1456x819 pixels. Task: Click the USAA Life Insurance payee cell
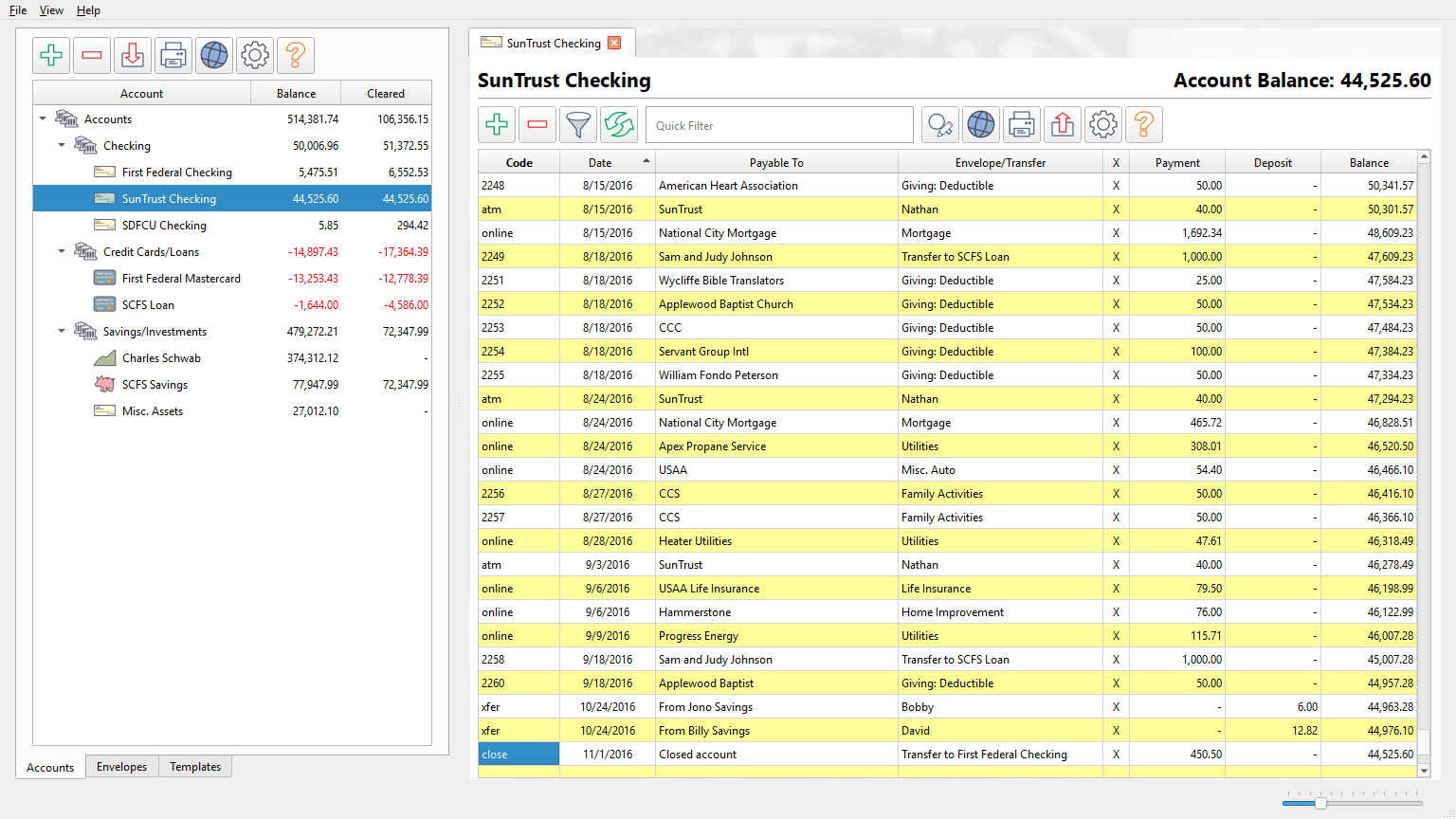point(776,589)
